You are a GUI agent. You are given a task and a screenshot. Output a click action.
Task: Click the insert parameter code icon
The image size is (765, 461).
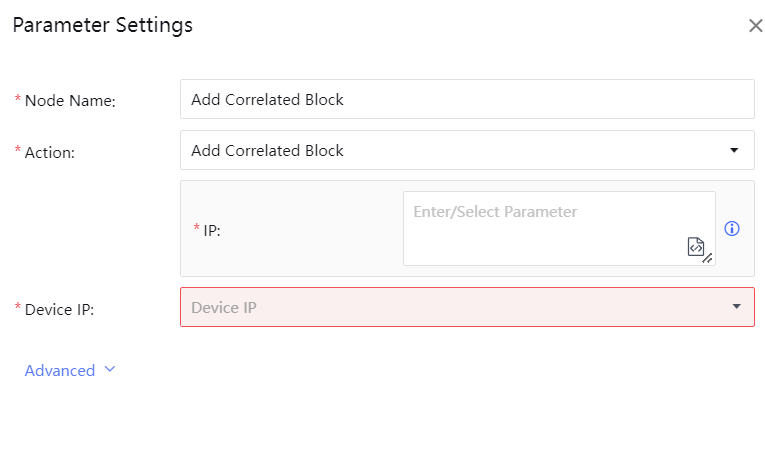point(696,246)
